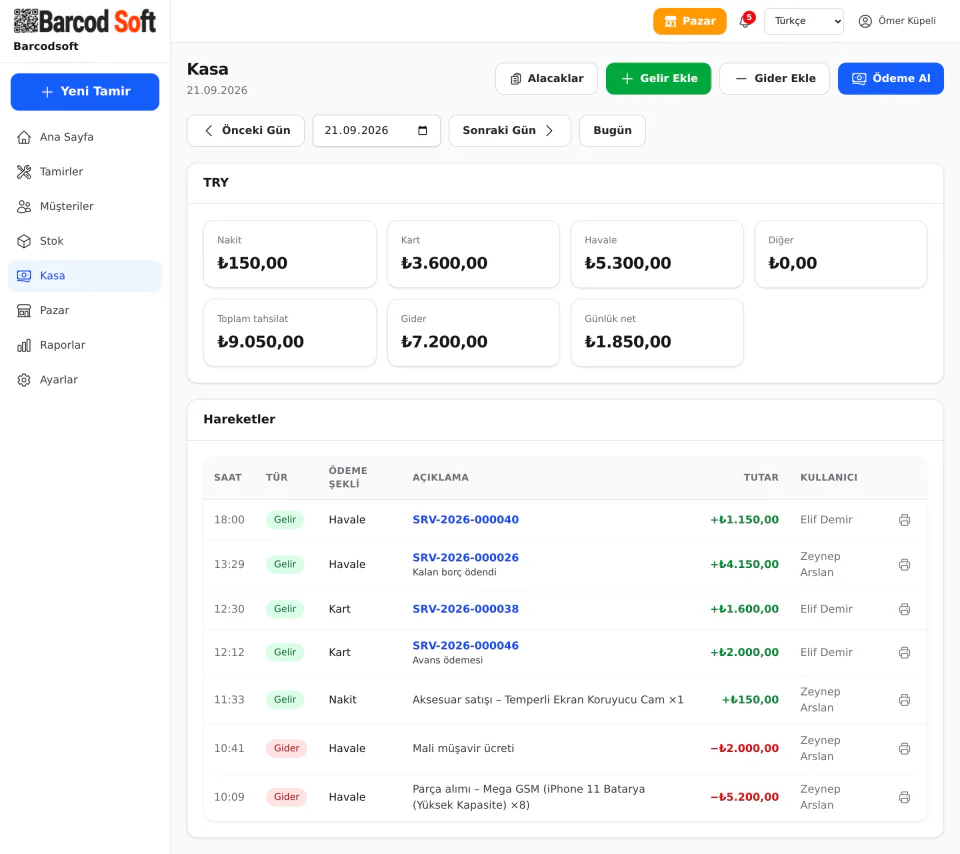Open the SRV-2026-000040 service link
960x854 pixels.
(465, 520)
